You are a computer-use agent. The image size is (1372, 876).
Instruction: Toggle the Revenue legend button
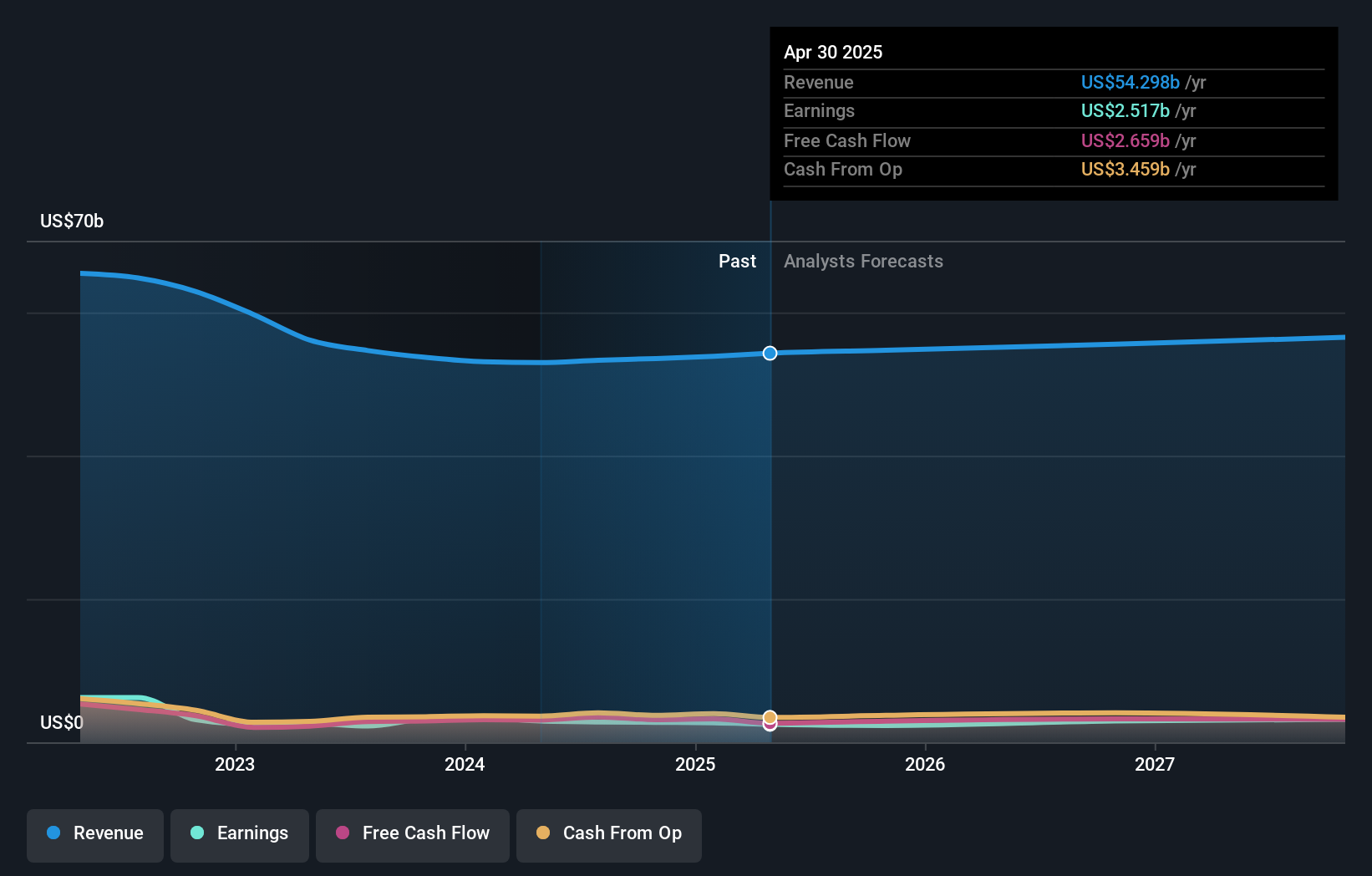click(95, 835)
